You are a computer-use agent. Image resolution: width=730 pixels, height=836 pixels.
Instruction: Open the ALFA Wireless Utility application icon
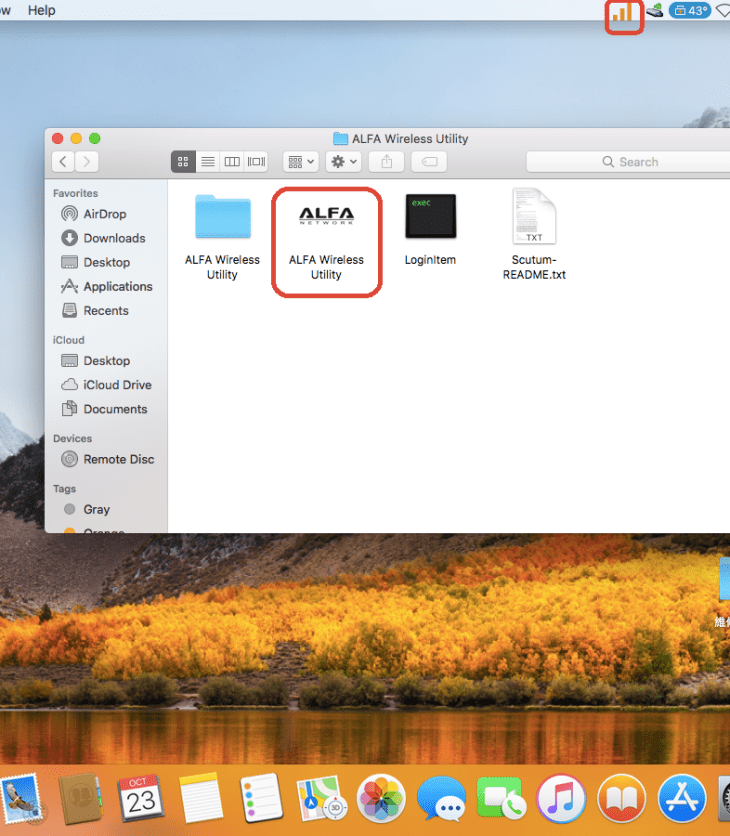click(326, 215)
